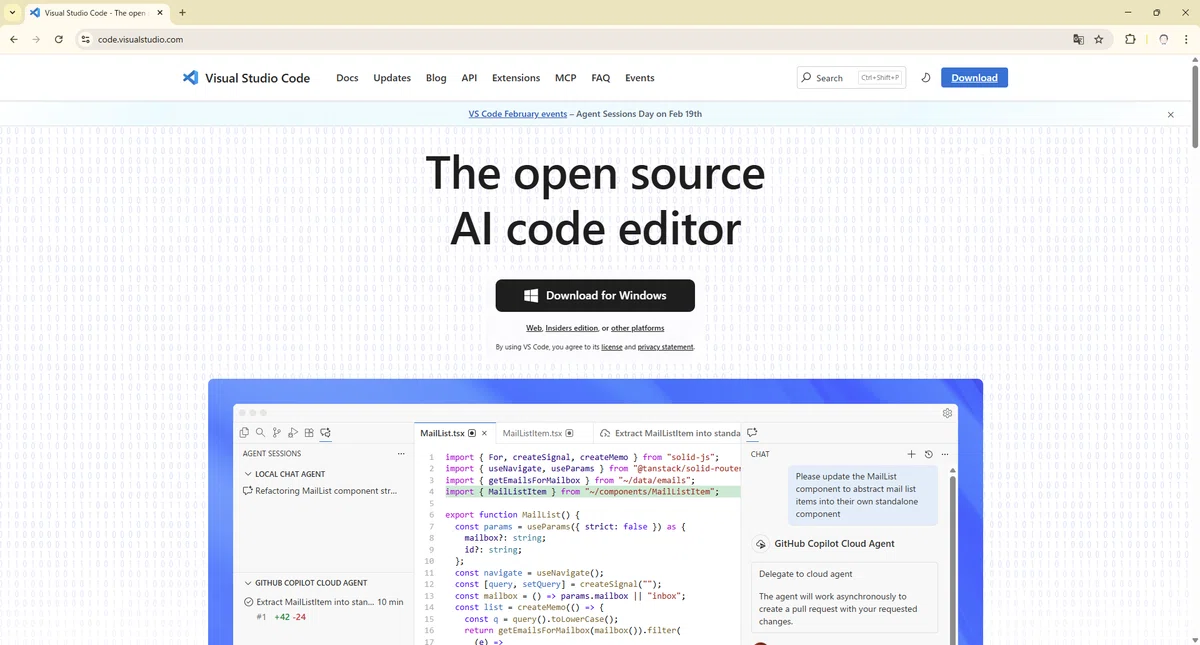Collapse the GitHub Copilot Cloud Agent section
The height and width of the screenshot is (645, 1200).
point(248,583)
